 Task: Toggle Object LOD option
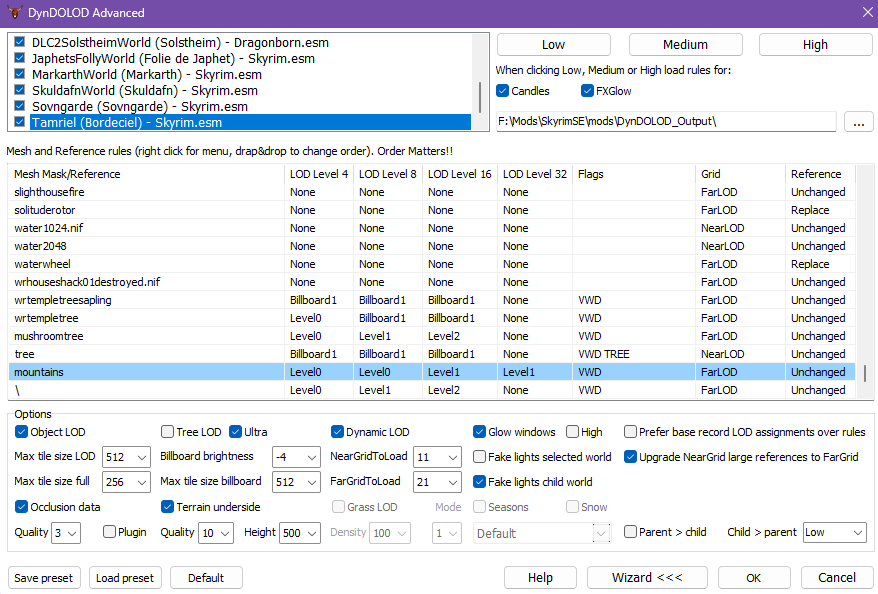coord(21,432)
